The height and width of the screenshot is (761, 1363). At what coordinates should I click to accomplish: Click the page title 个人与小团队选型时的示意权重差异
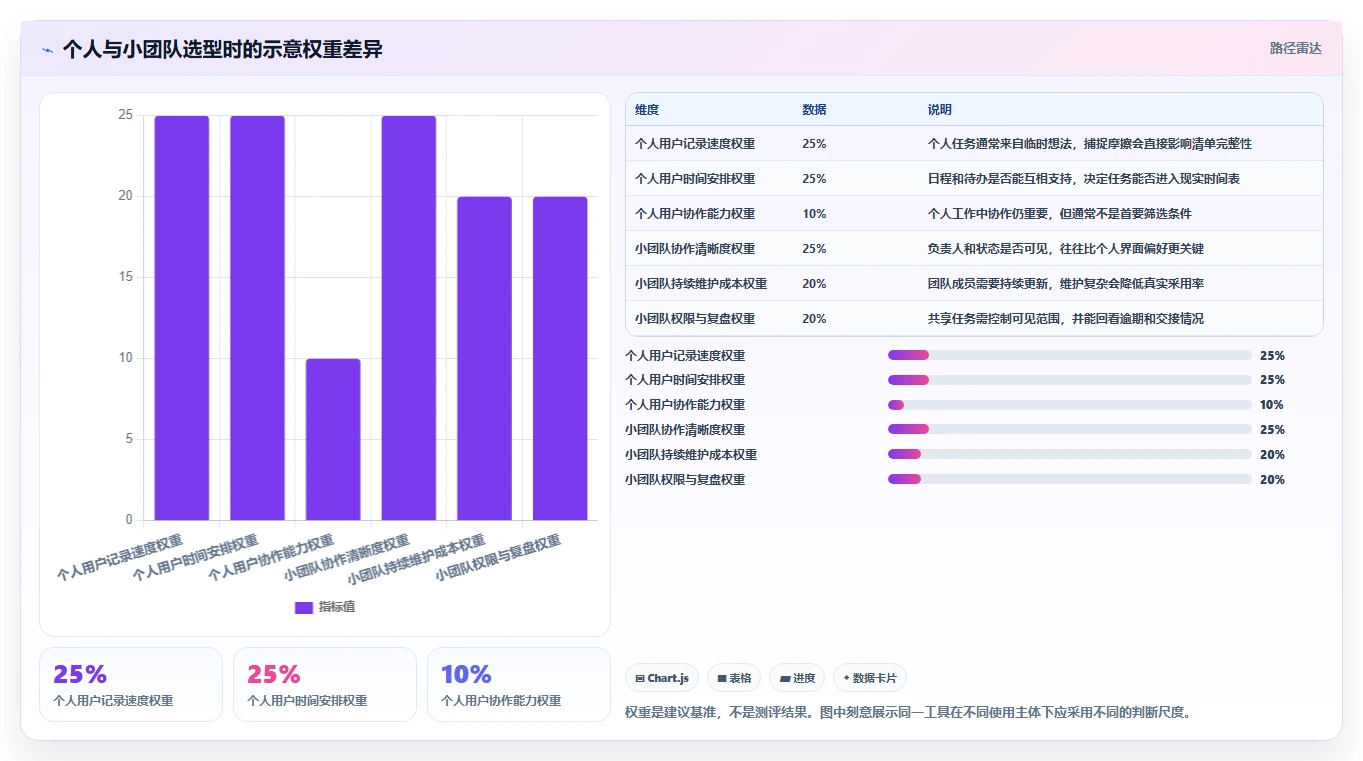click(222, 50)
